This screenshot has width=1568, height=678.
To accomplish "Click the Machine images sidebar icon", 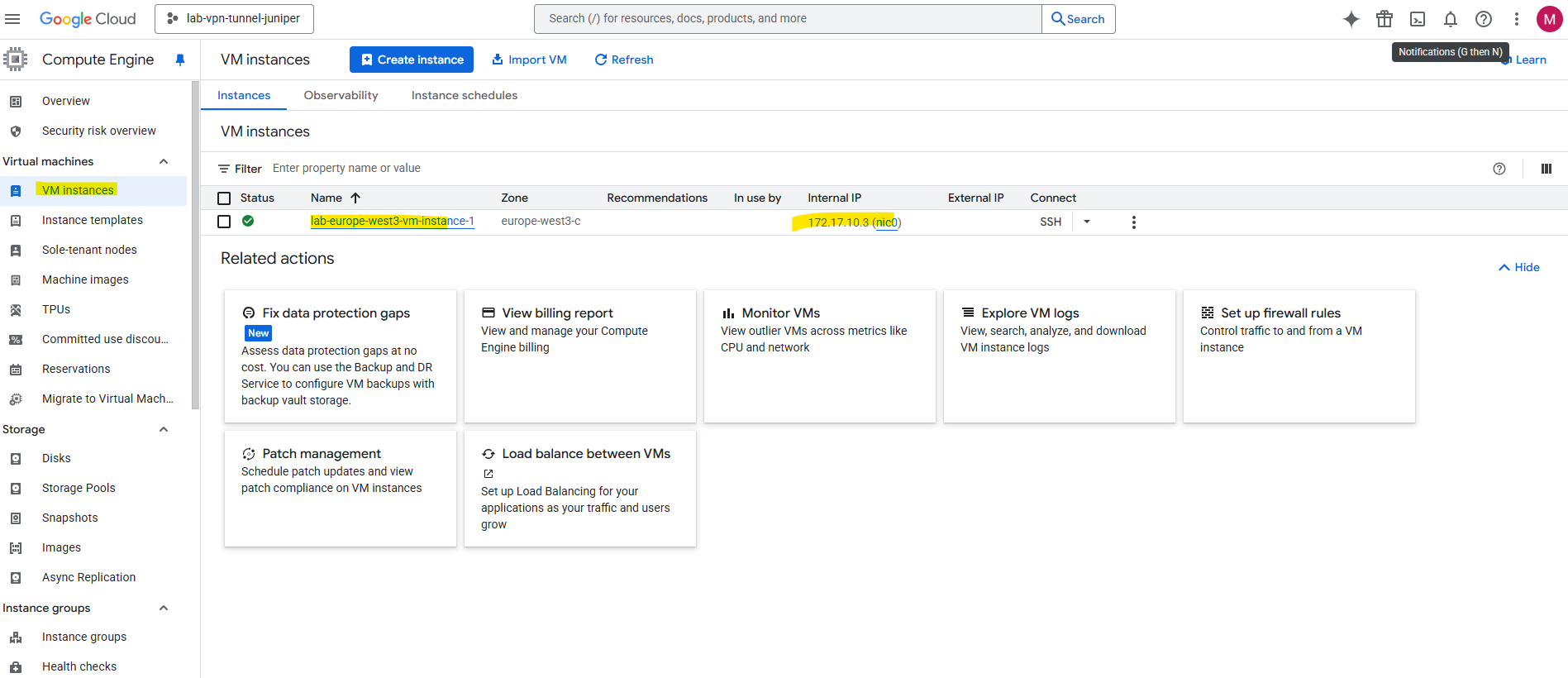I will tap(16, 279).
